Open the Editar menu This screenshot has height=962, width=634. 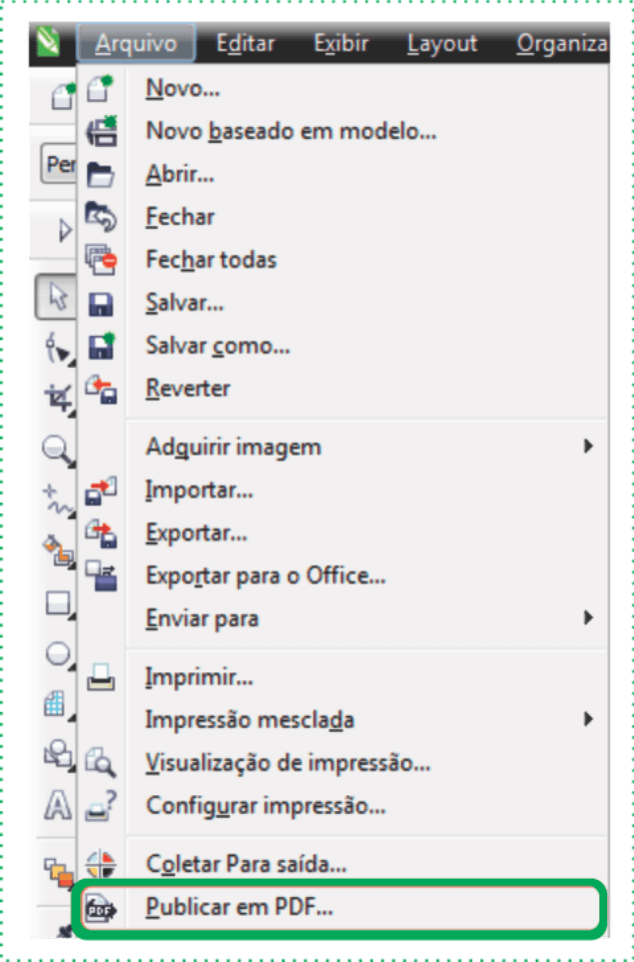pyautogui.click(x=245, y=44)
